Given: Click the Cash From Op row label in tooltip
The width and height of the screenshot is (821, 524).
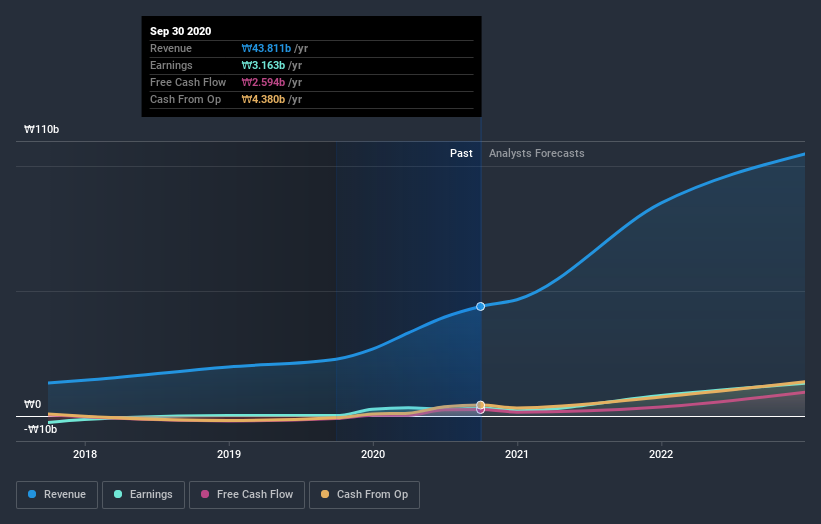Looking at the screenshot, I should click(185, 99).
